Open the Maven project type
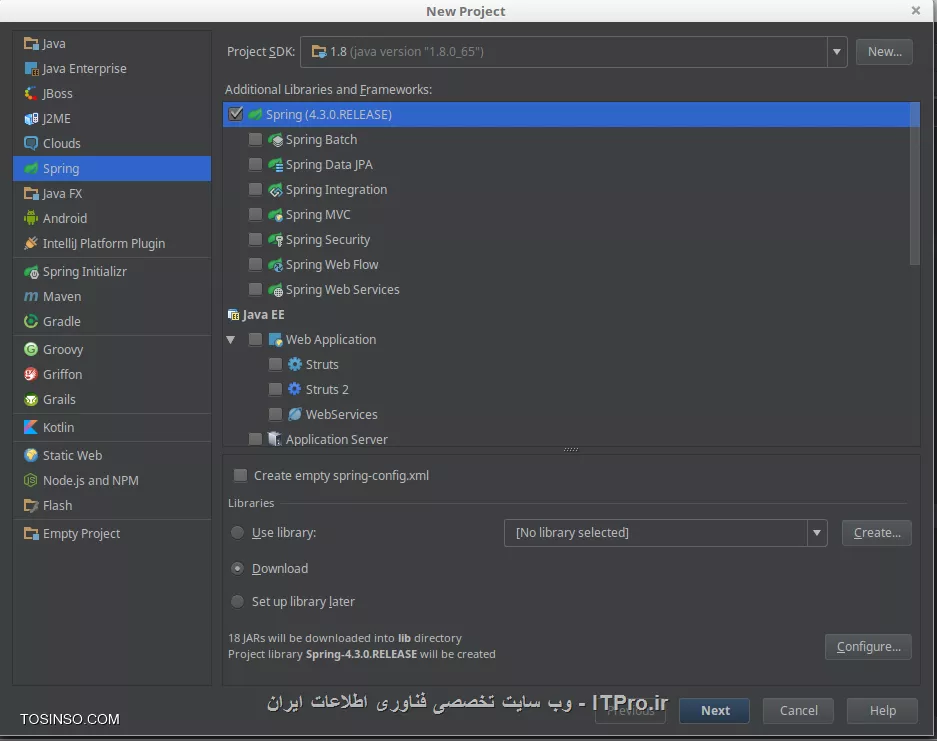Image resolution: width=937 pixels, height=741 pixels. [33, 296]
